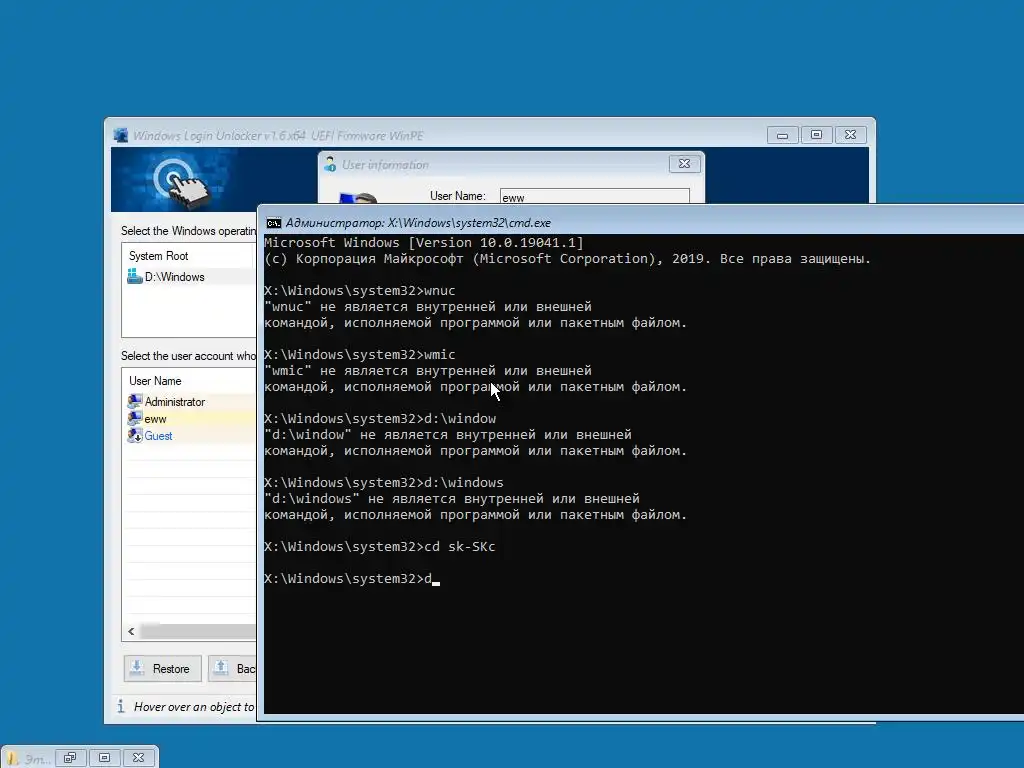Click the 'X:\Windows\system32>wmic' command line
This screenshot has width=1024, height=768.
click(x=360, y=354)
